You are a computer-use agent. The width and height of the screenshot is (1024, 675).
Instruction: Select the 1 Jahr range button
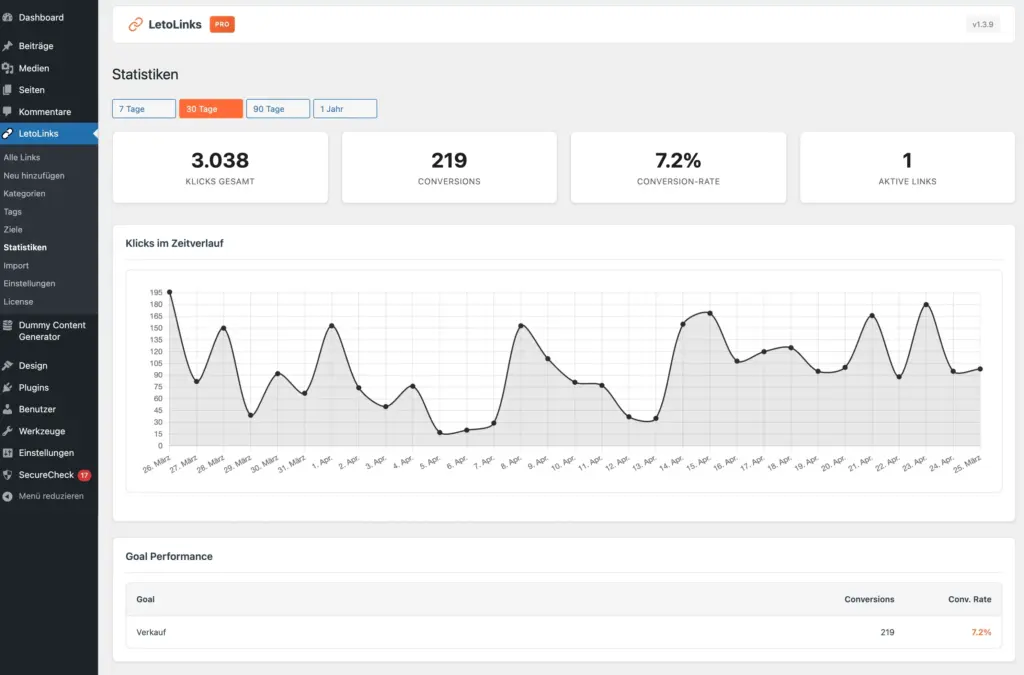tap(345, 108)
